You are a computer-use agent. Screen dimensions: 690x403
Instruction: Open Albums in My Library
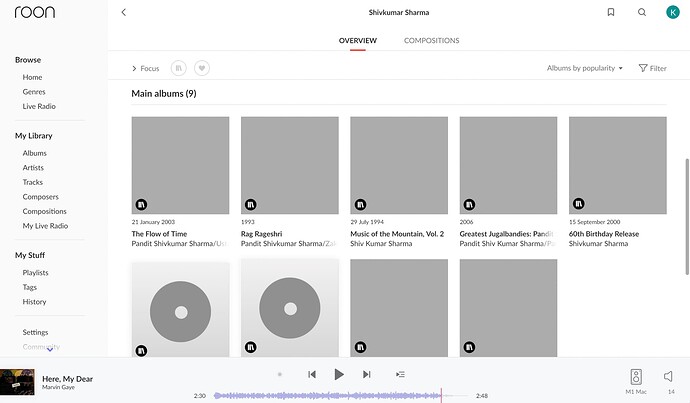tap(34, 153)
